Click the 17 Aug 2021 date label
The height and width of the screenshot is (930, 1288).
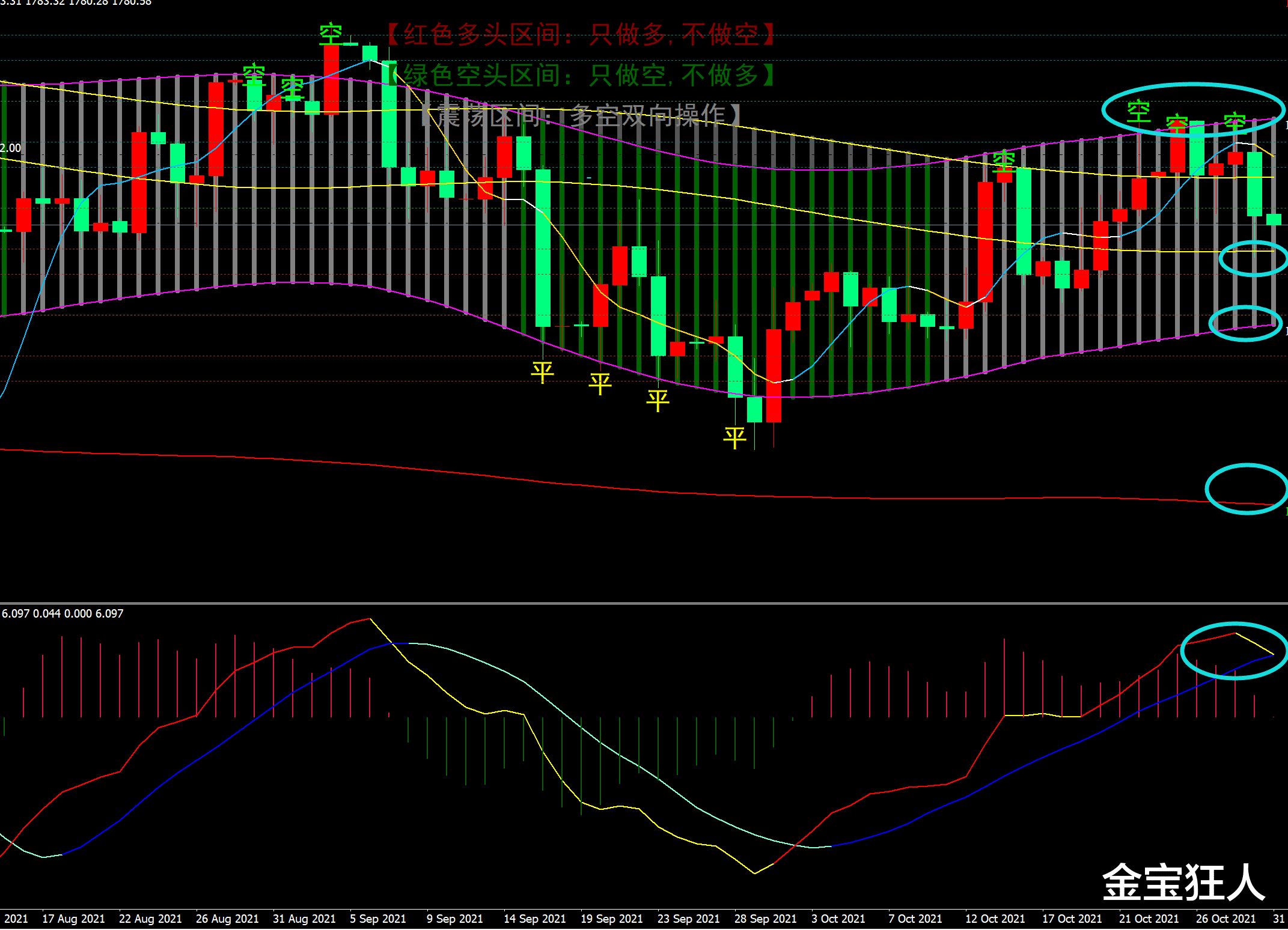point(73,919)
